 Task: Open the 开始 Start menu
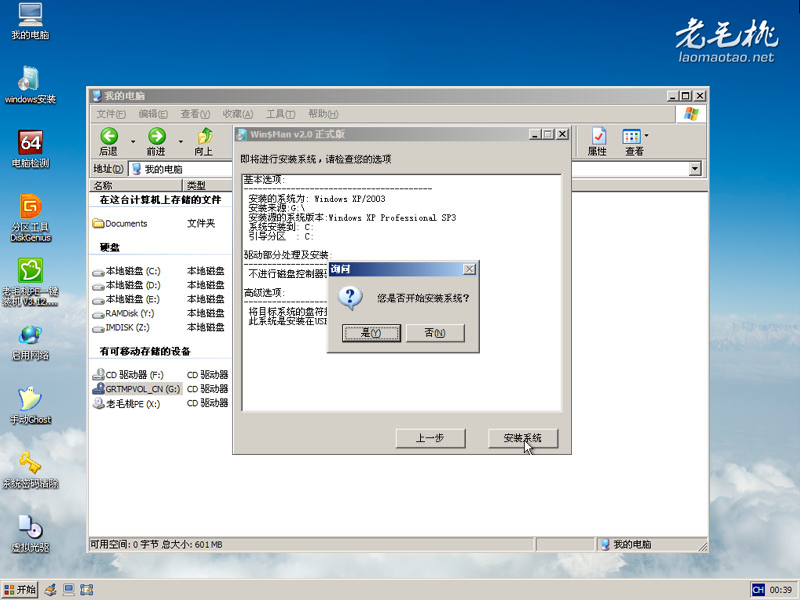[x=20, y=590]
